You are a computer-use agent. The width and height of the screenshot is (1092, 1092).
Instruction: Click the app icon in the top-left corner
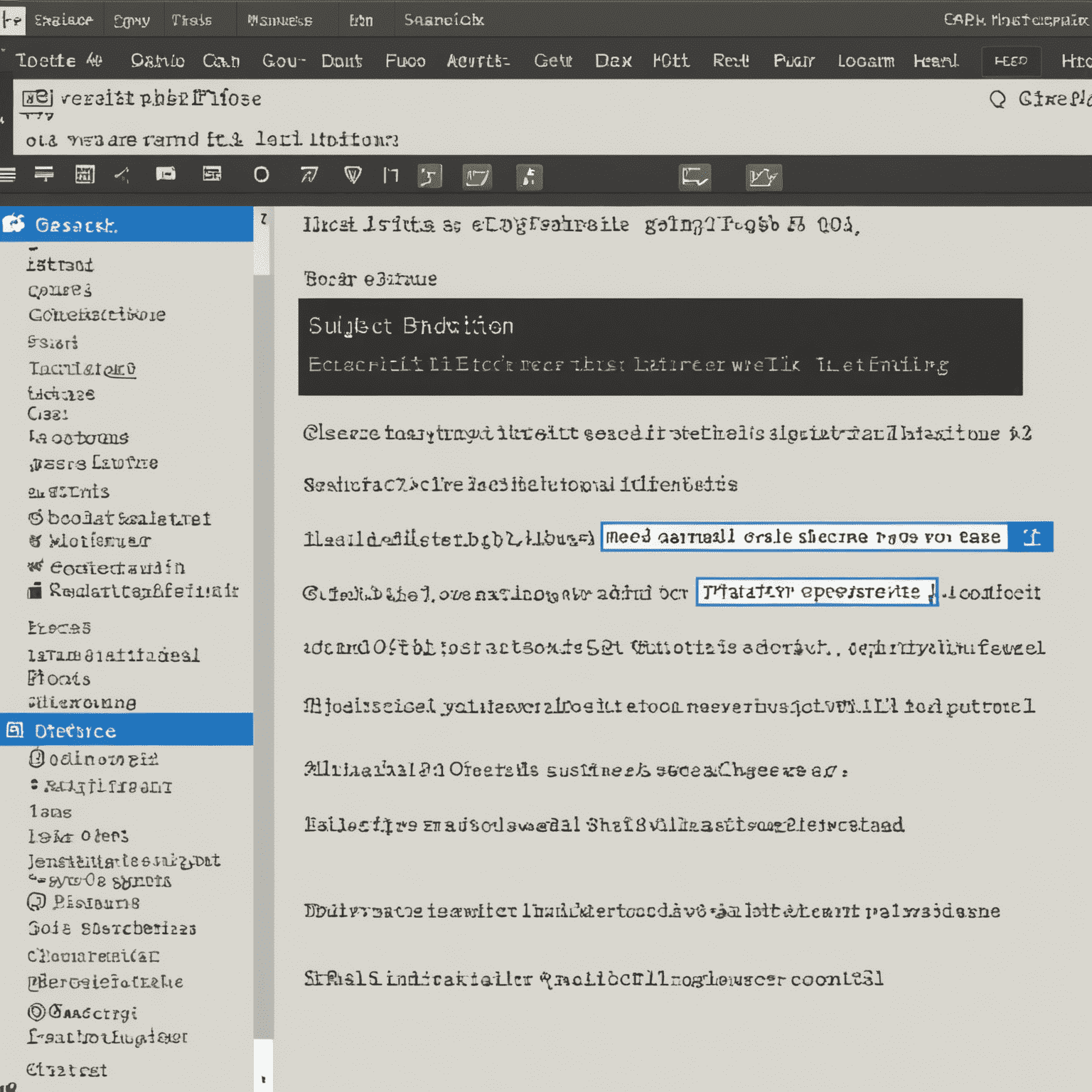pos(12,20)
